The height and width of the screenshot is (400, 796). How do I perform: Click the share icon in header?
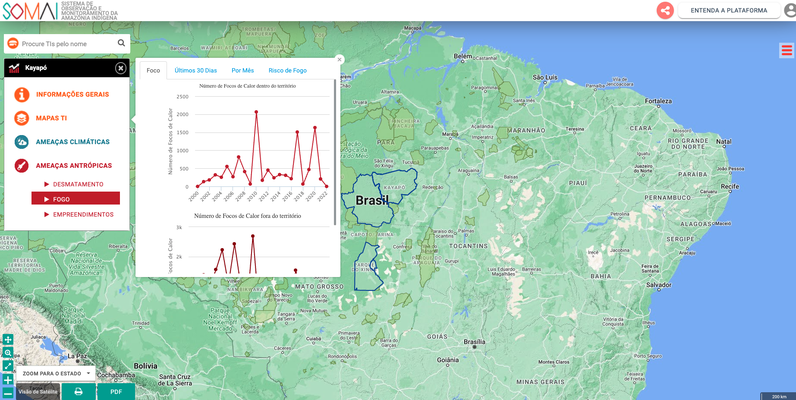665,10
